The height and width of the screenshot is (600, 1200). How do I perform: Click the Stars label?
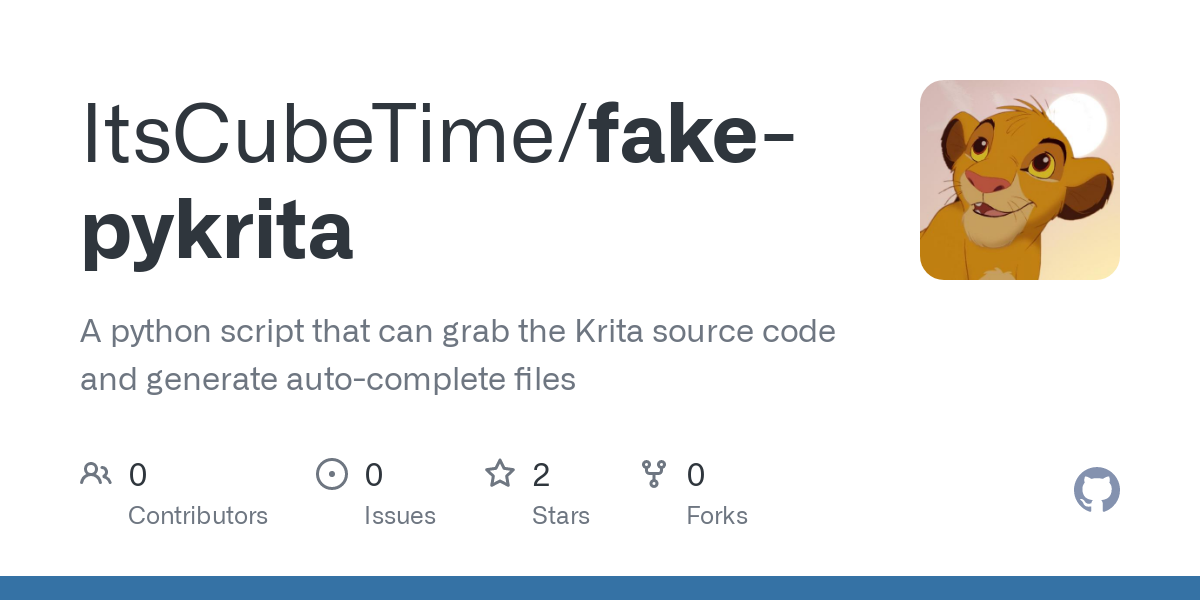click(x=561, y=516)
